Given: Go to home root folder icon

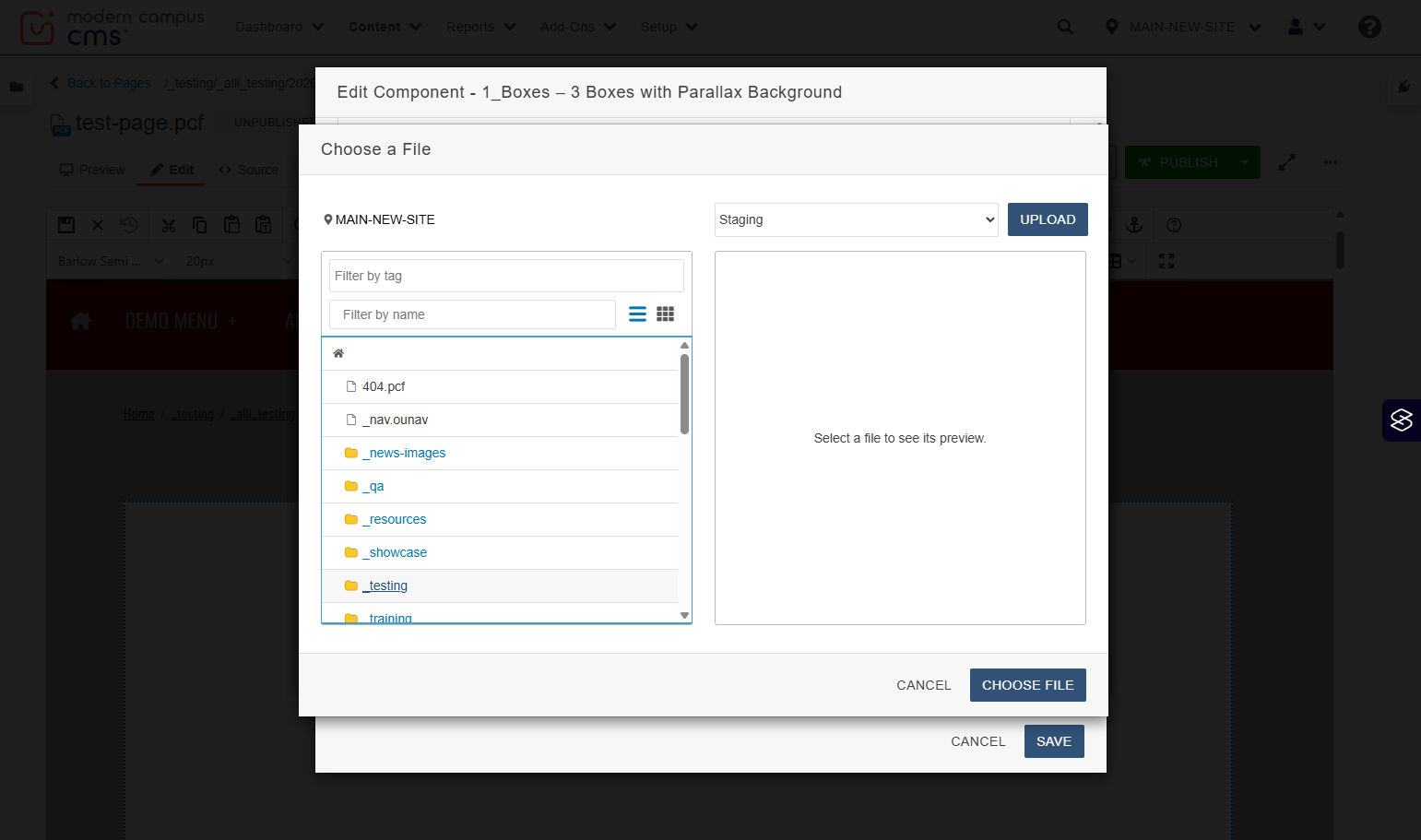Looking at the screenshot, I should [338, 353].
